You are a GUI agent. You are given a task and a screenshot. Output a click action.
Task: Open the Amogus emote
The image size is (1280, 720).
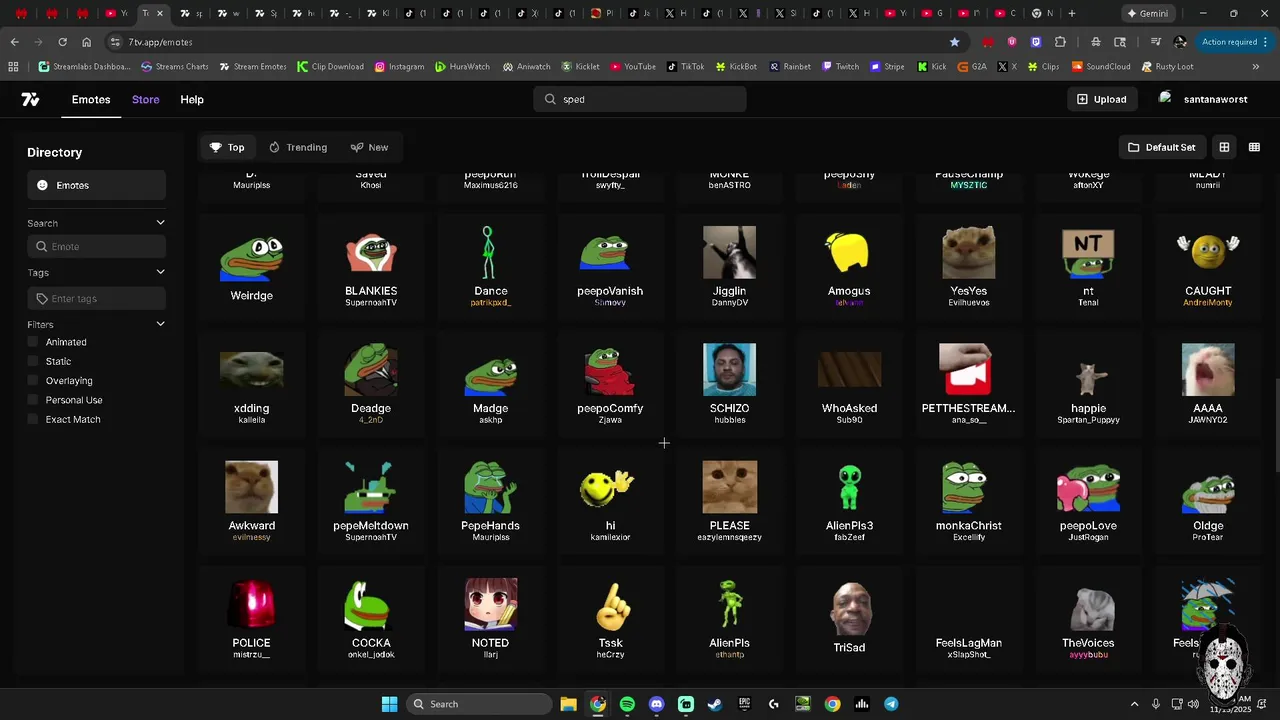tap(849, 268)
